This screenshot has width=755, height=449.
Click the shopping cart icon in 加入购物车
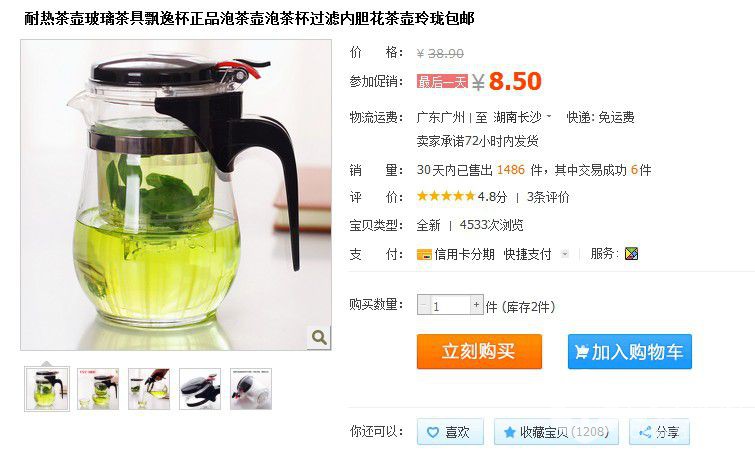[582, 352]
